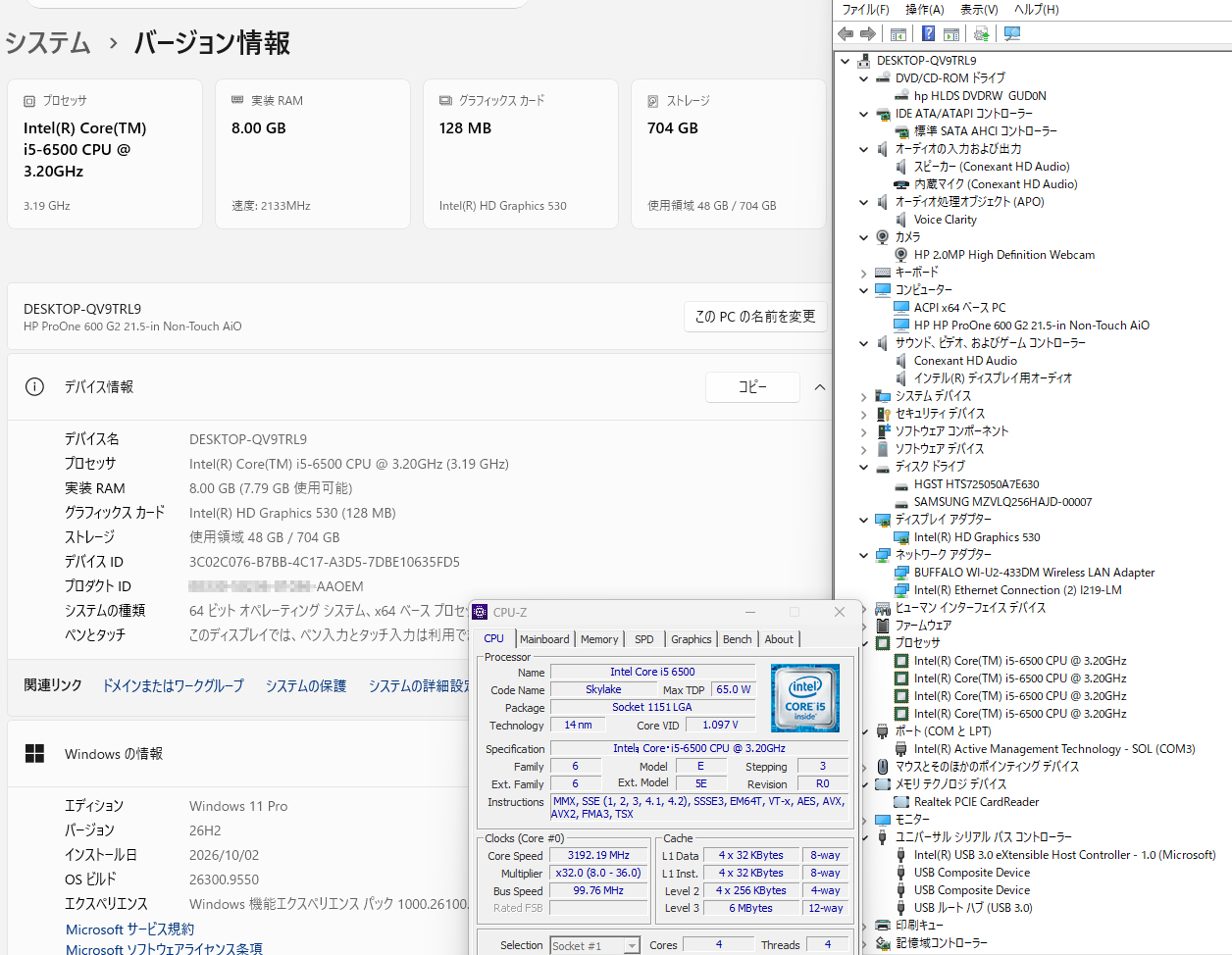The height and width of the screenshot is (955, 1232).
Task: Click the computer icon beside root DESKTOP-QV9TRL9 node
Action: pos(864,61)
